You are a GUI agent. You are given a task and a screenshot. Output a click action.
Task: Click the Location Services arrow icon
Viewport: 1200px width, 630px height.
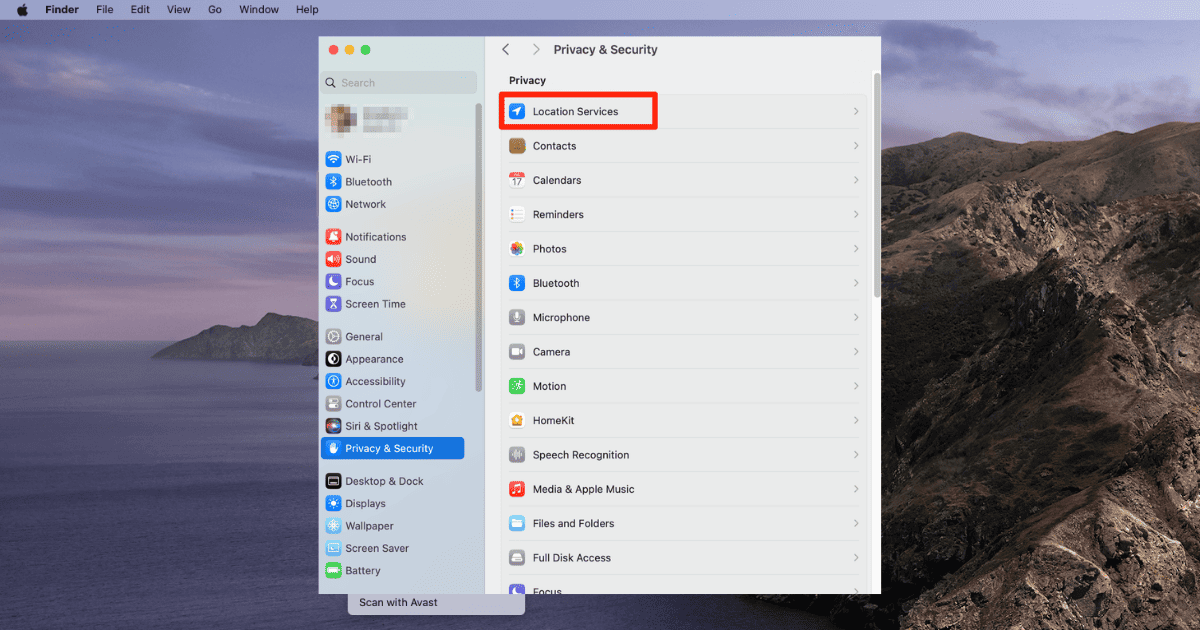coord(517,112)
